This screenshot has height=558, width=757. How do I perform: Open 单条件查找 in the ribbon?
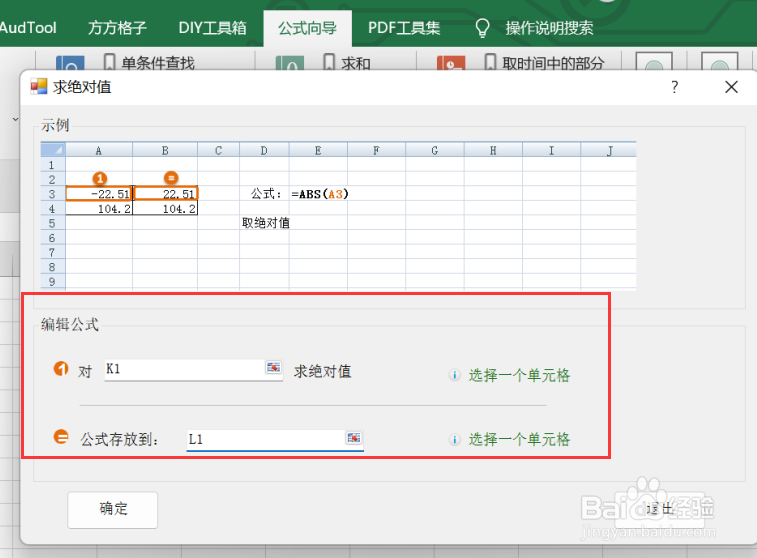pos(150,63)
